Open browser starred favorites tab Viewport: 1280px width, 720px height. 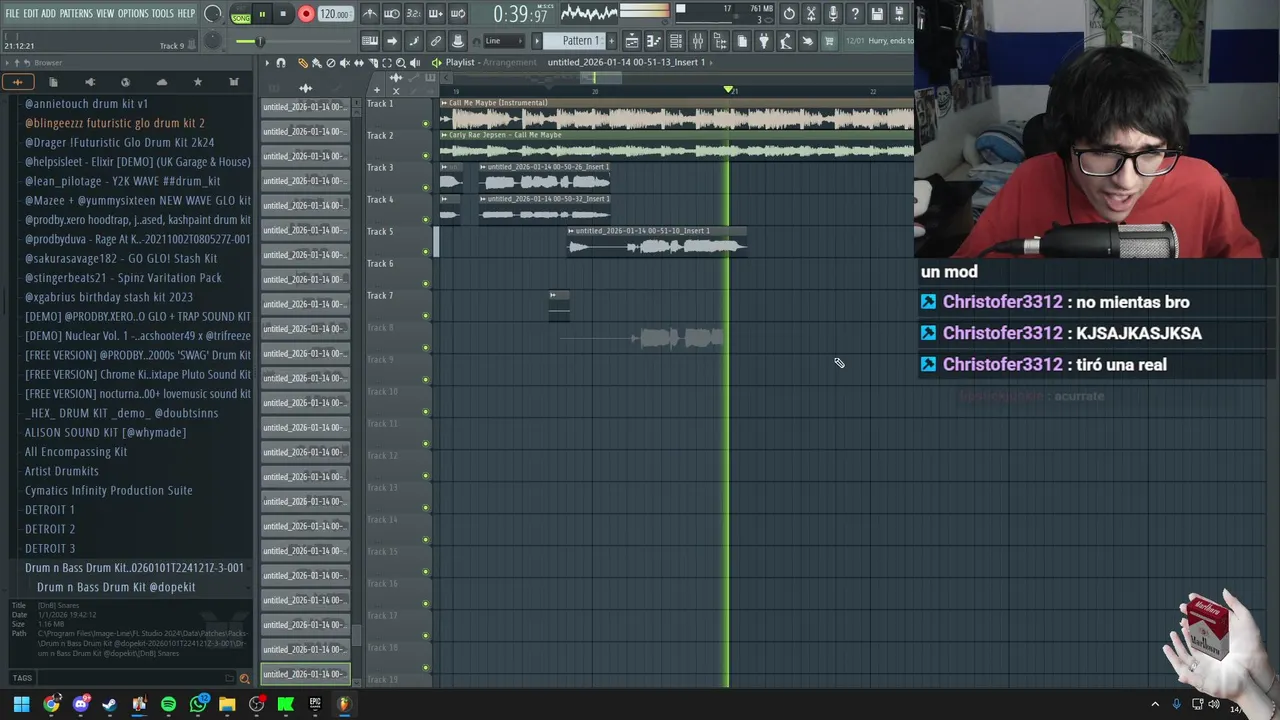(x=198, y=82)
